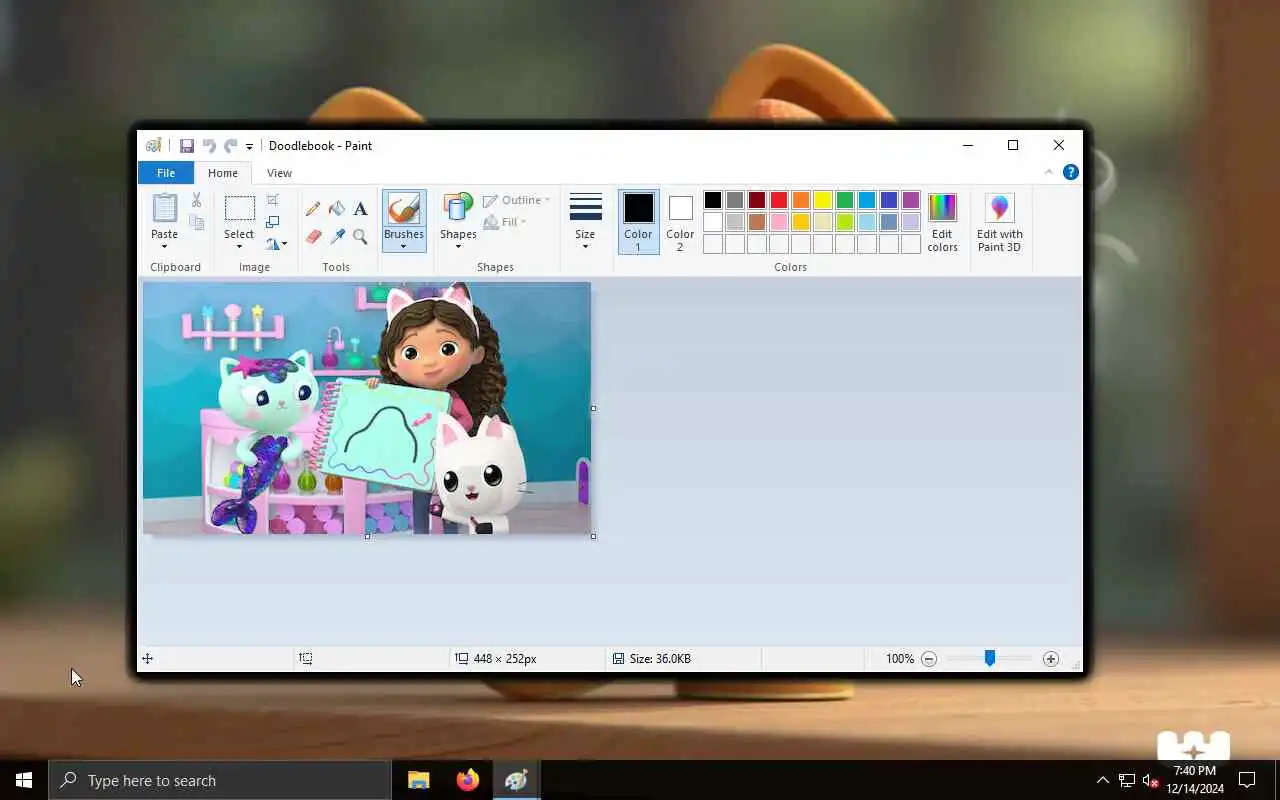Click the '100%' zoom level text
This screenshot has width=1280, height=800.
click(x=900, y=659)
